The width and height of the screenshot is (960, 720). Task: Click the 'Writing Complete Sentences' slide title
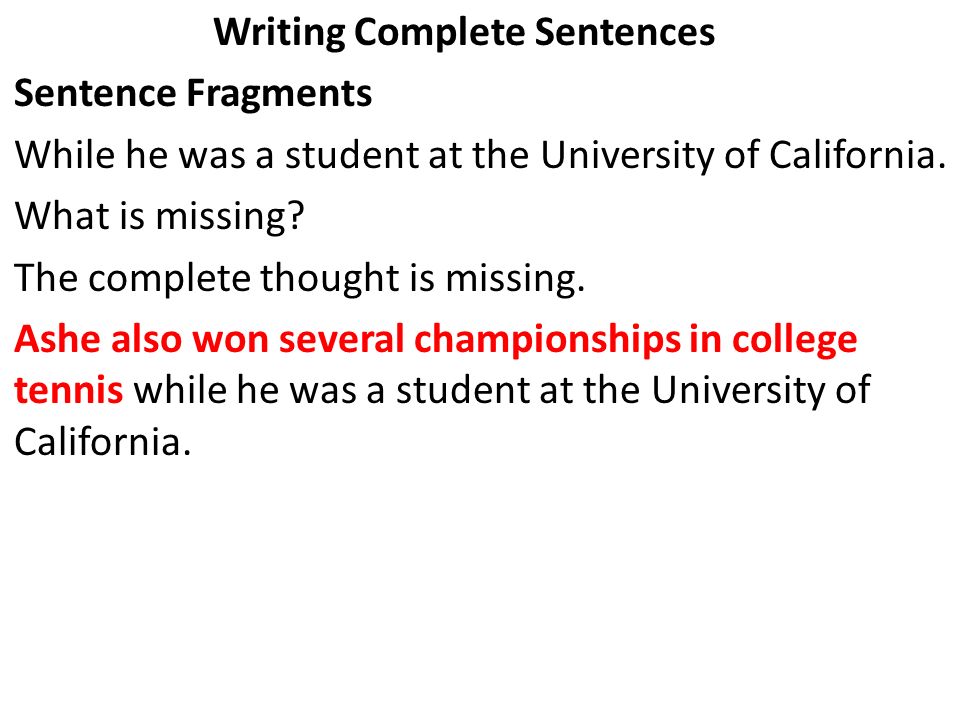464,32
